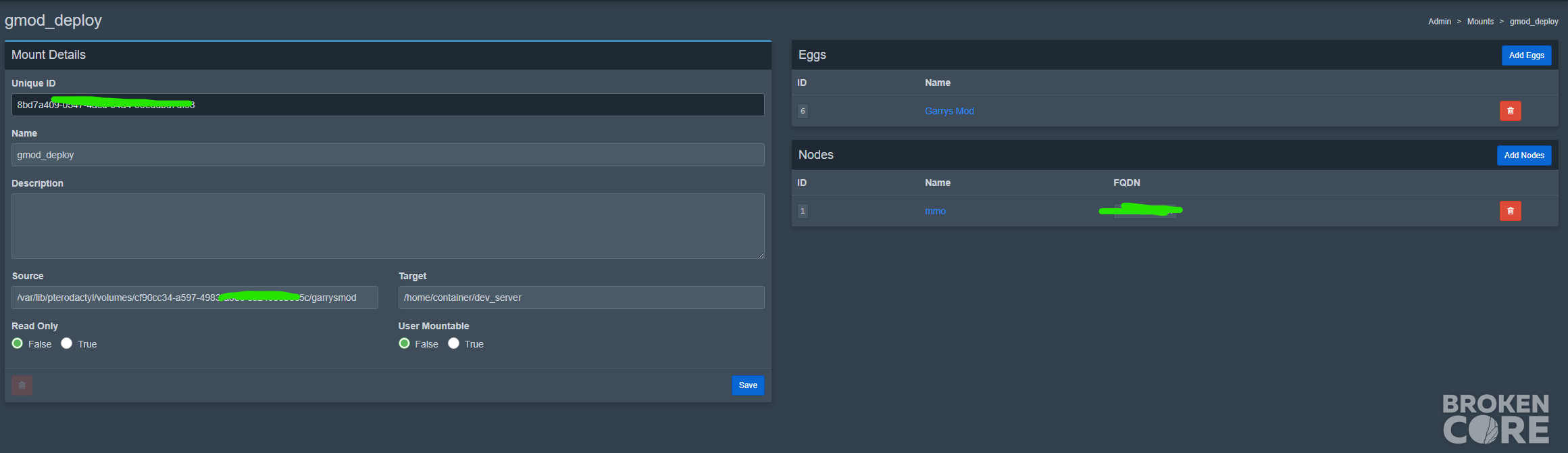
Task: Click into the Description text area
Action: tap(388, 226)
